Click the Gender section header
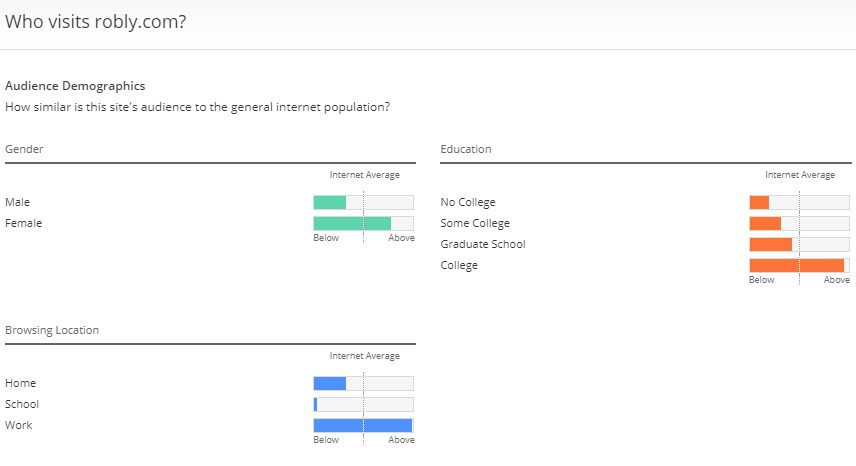Image resolution: width=856 pixels, height=466 pixels. tap(24, 149)
